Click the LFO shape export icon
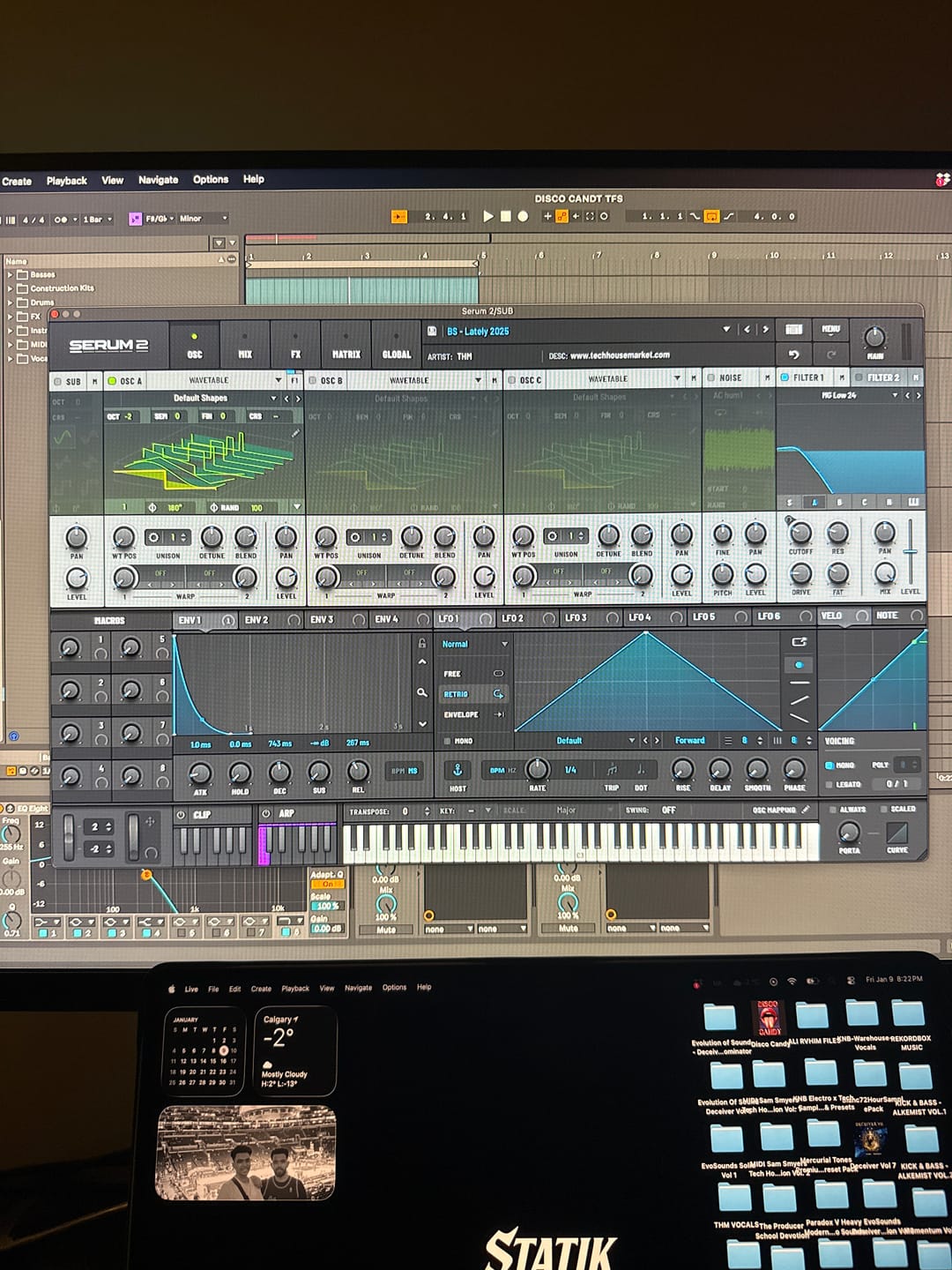Viewport: 952px width, 1270px height. [799, 642]
